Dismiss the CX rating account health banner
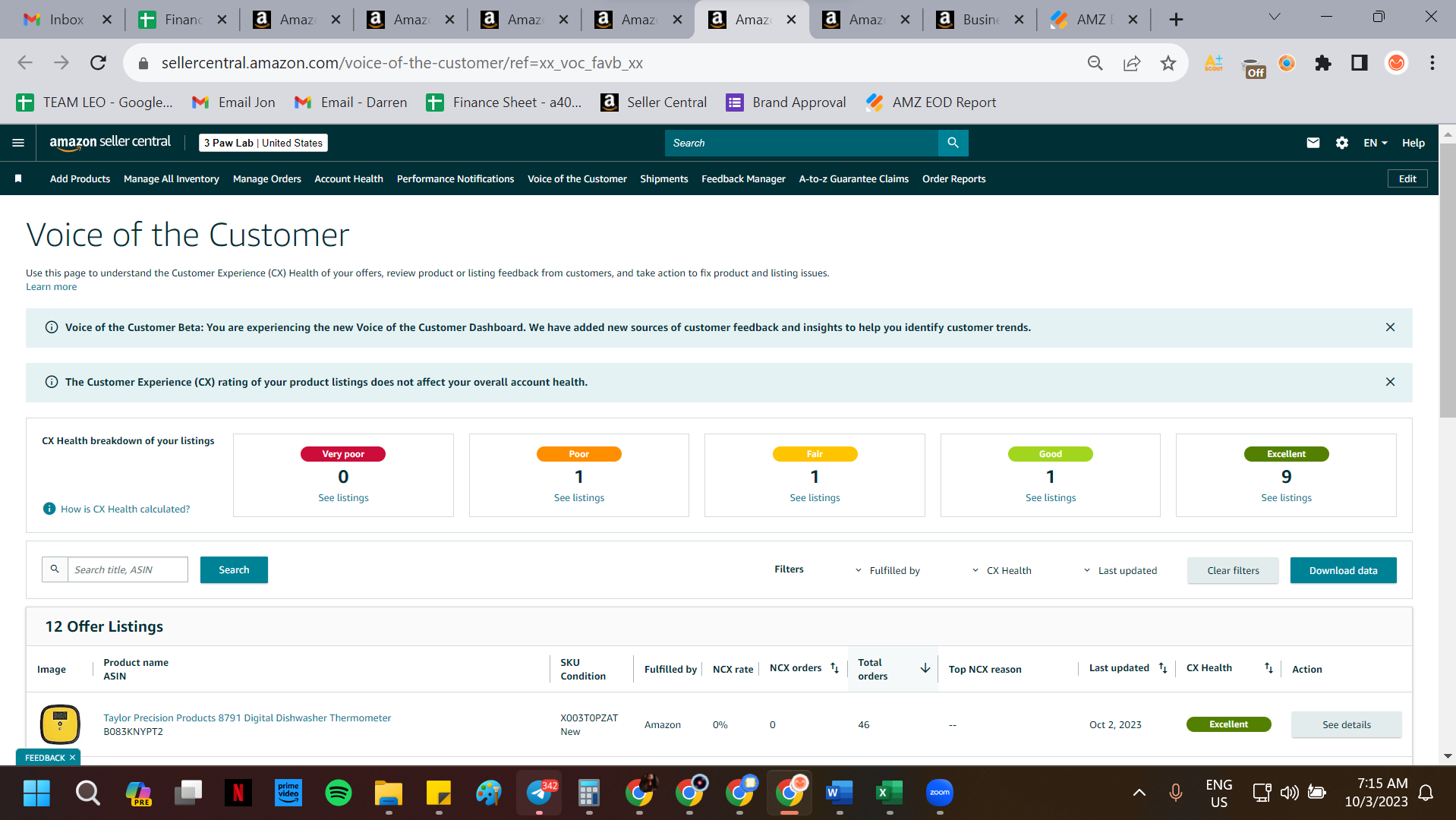The image size is (1456, 820). [x=1390, y=382]
